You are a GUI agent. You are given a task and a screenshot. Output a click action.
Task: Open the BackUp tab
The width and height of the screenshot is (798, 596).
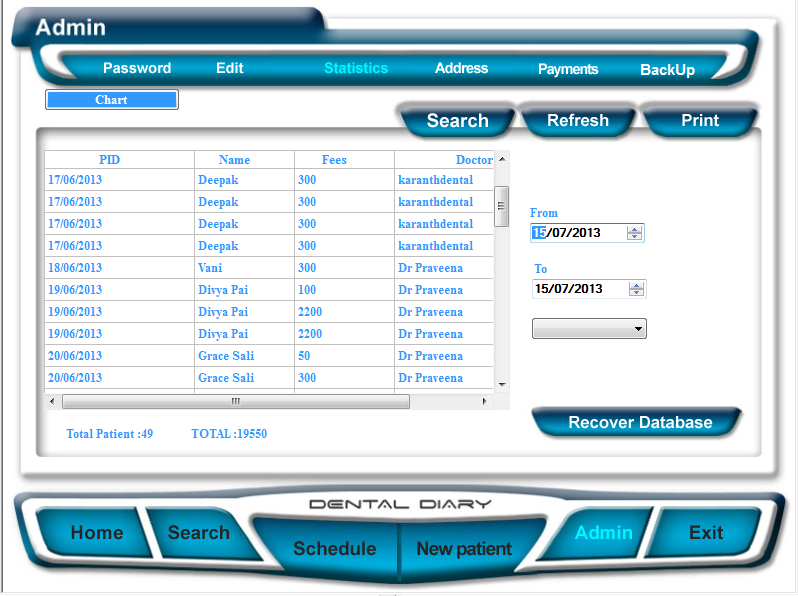pyautogui.click(x=667, y=70)
